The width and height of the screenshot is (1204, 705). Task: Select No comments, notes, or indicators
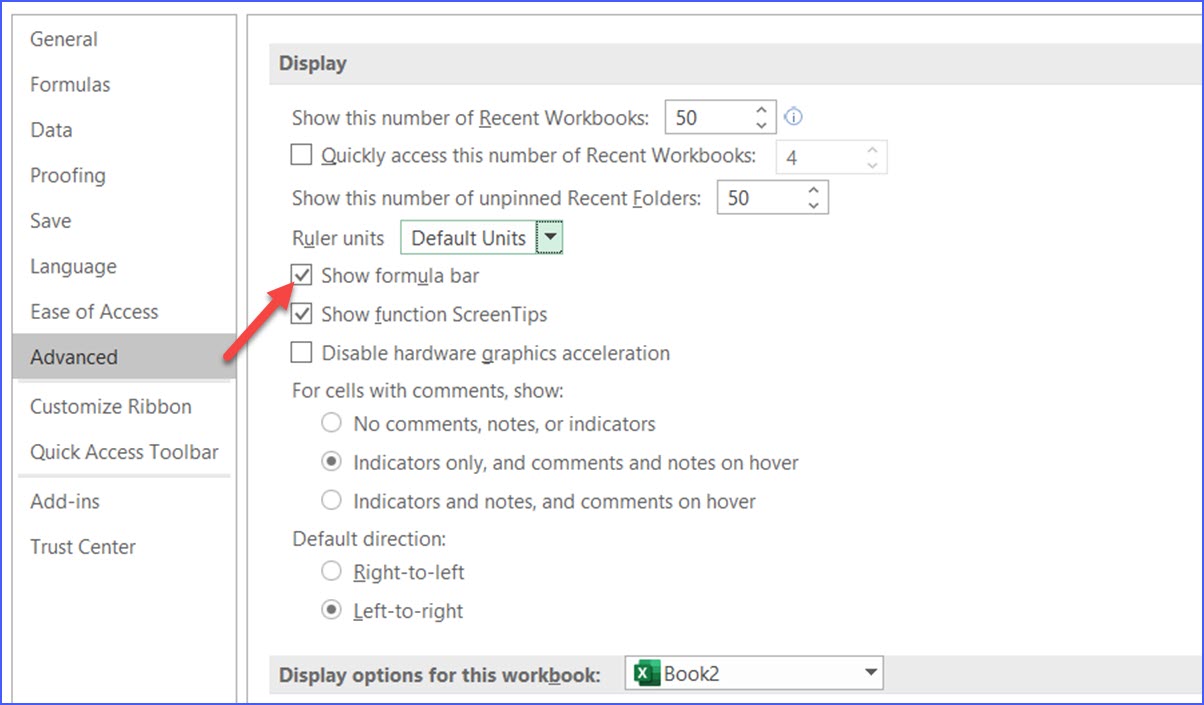(x=332, y=423)
